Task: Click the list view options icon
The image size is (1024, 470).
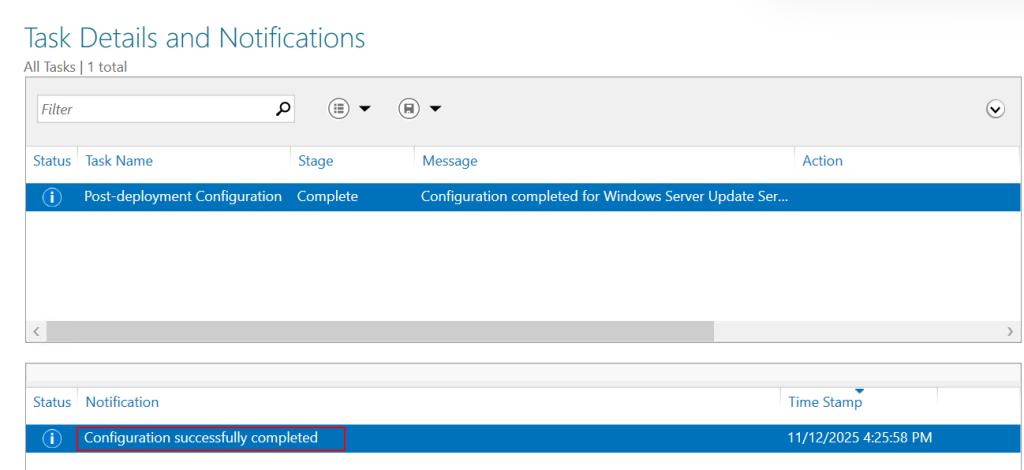Action: pos(340,109)
